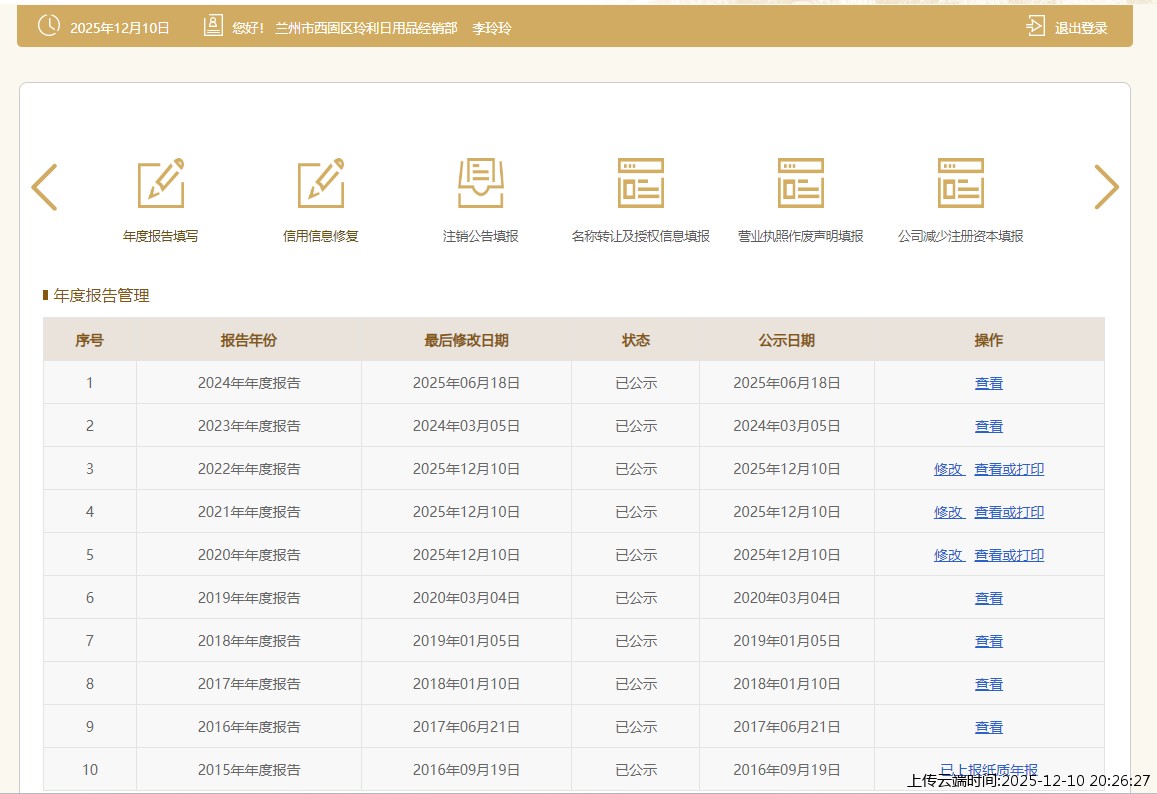Click the 退出登录 logout icon
This screenshot has width=1157, height=794.
coord(1036,27)
